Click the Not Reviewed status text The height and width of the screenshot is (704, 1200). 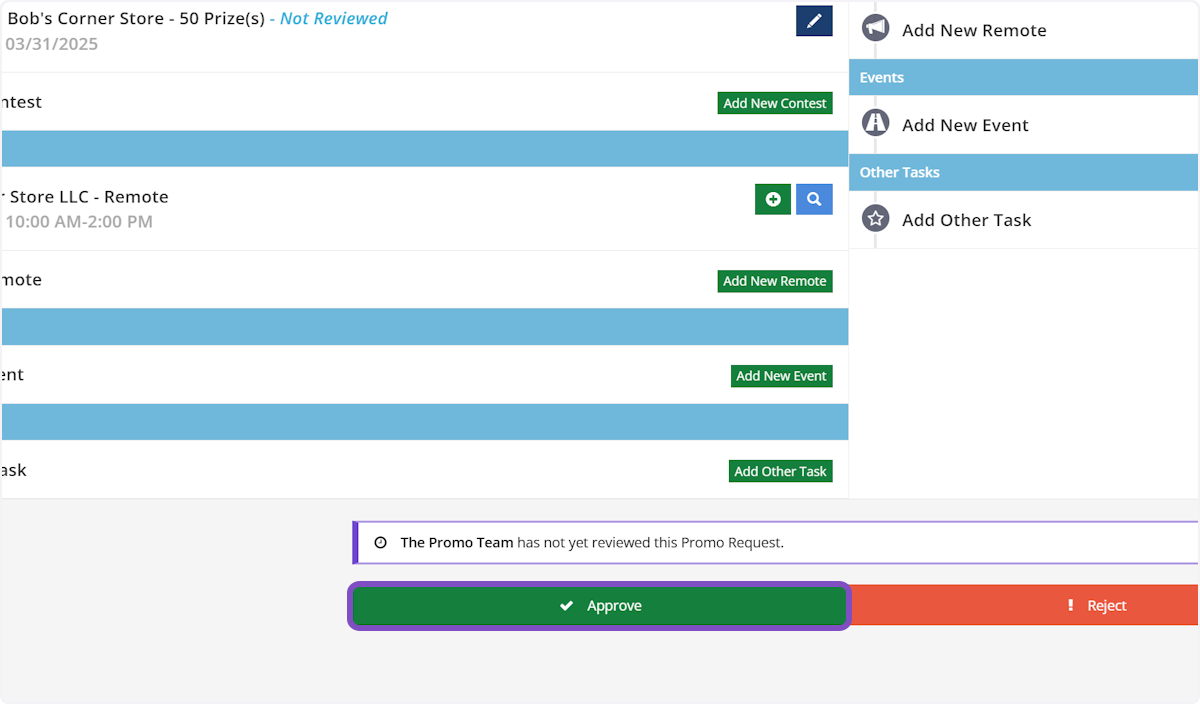click(333, 18)
